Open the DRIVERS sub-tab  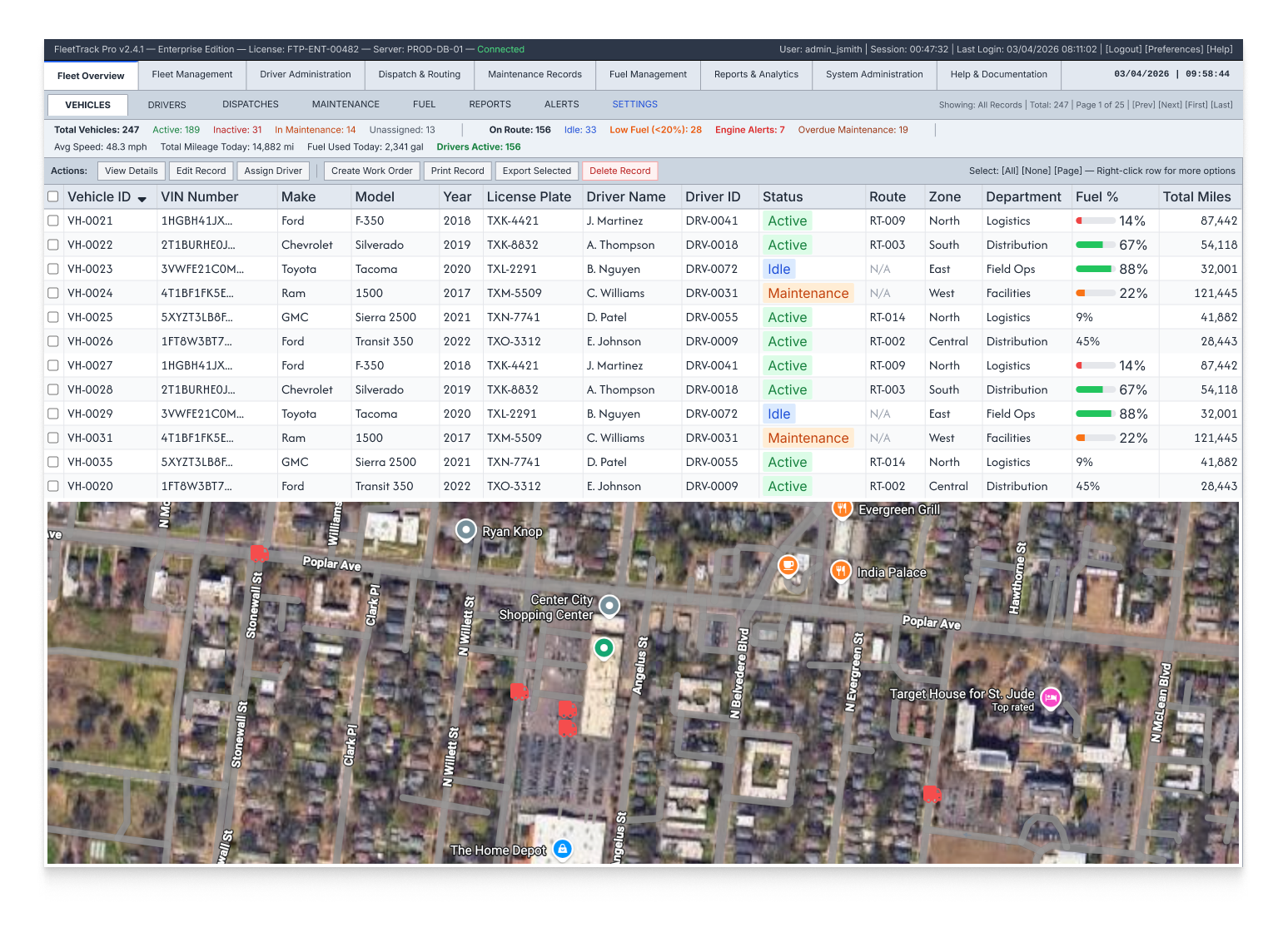(x=167, y=104)
